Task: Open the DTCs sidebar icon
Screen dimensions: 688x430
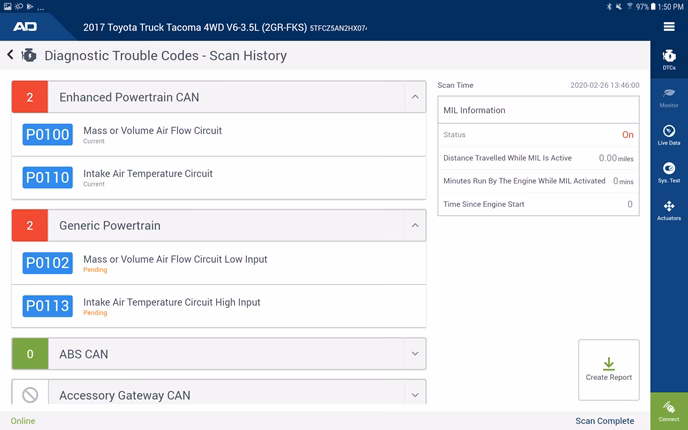Action: [x=669, y=61]
